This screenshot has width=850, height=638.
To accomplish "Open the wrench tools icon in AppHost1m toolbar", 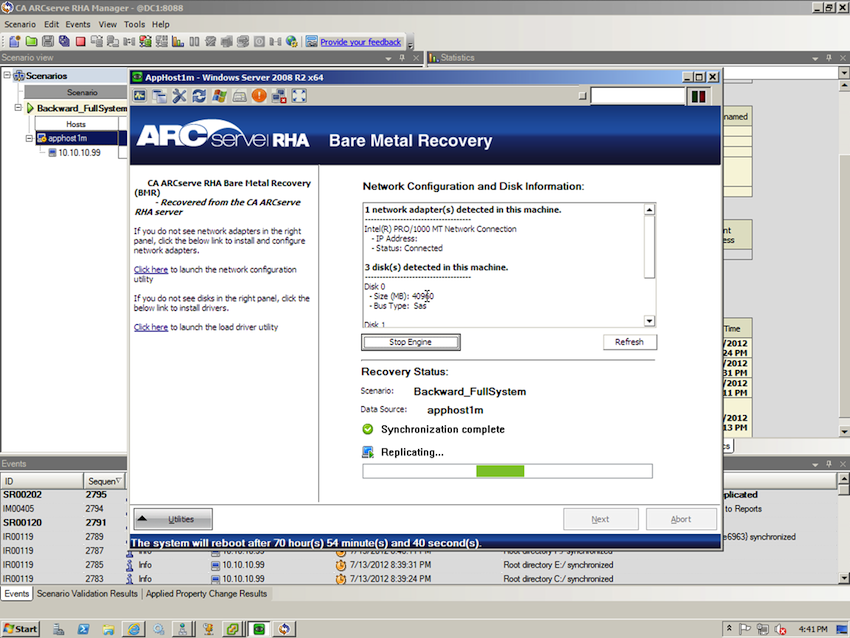I will point(179,96).
